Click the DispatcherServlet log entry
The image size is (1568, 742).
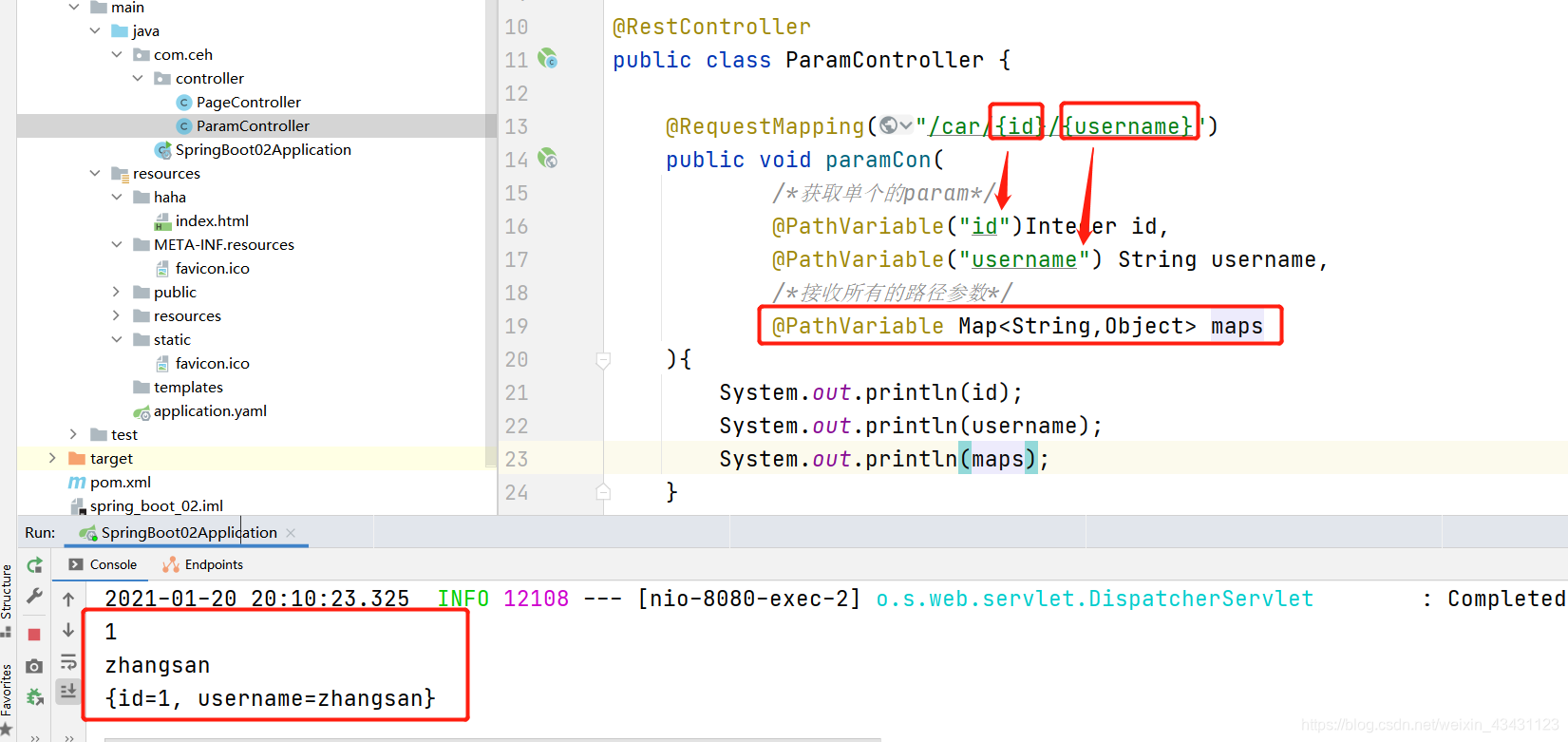tap(1095, 599)
